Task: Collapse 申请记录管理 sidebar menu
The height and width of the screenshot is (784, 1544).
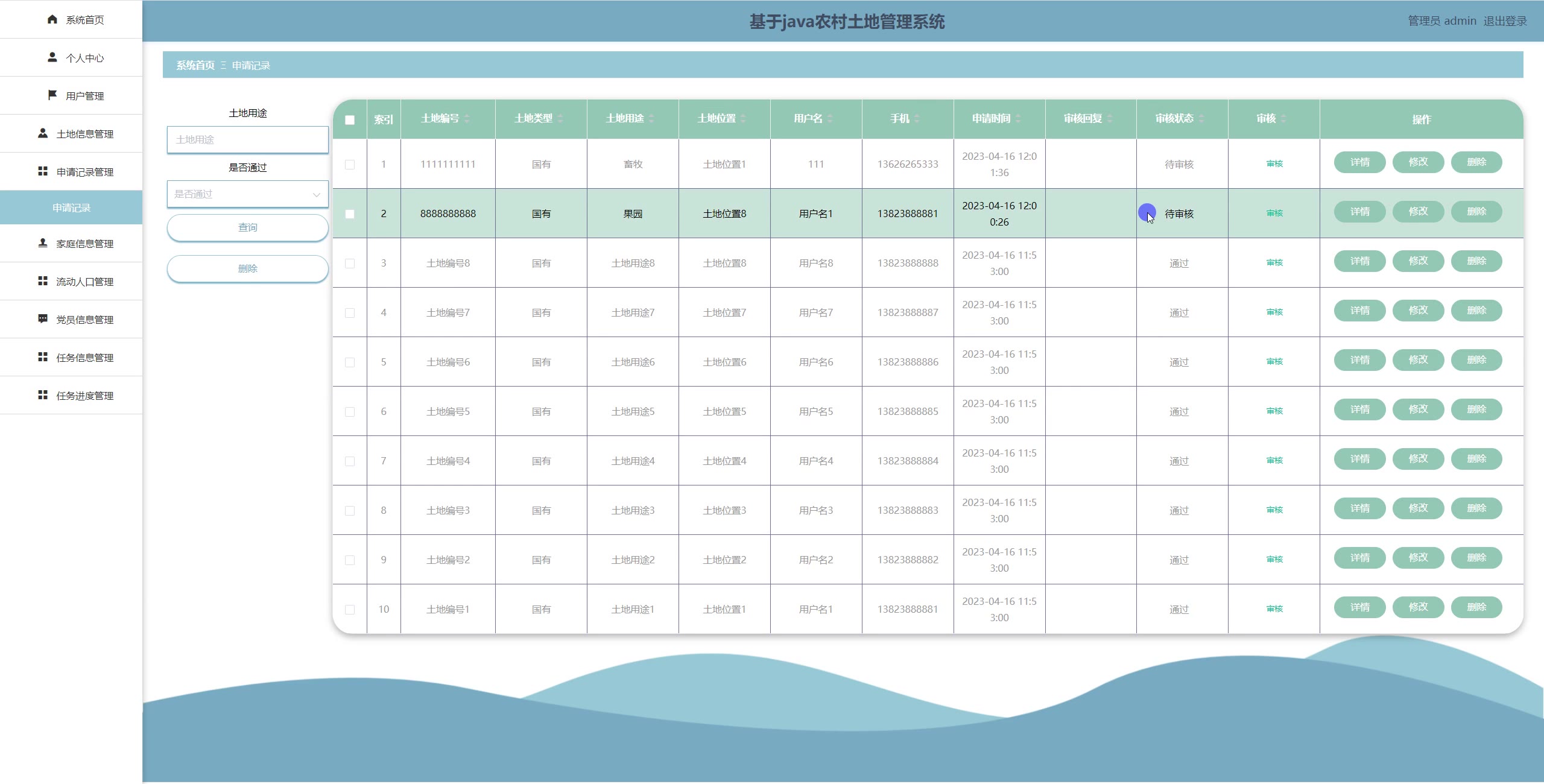Action: point(71,171)
